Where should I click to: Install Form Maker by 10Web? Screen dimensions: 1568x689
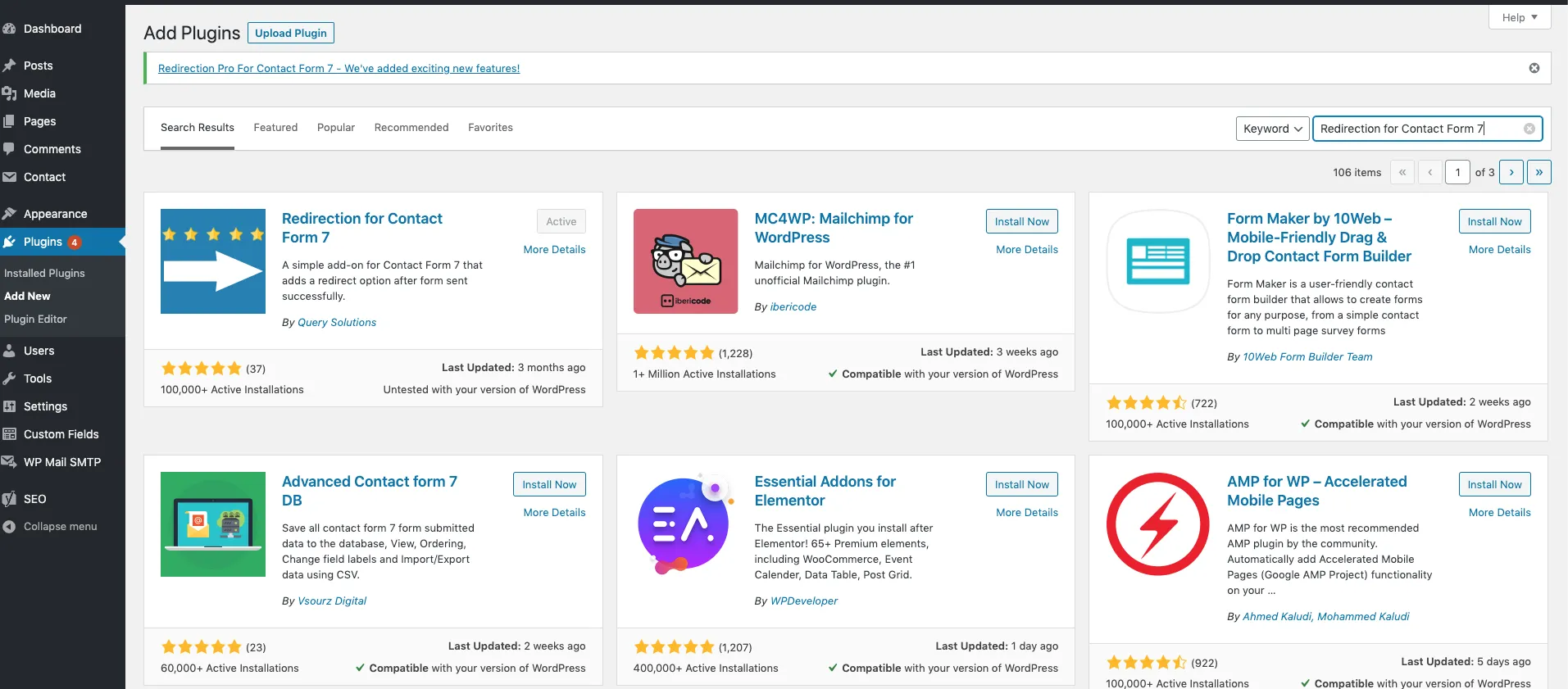coord(1494,221)
